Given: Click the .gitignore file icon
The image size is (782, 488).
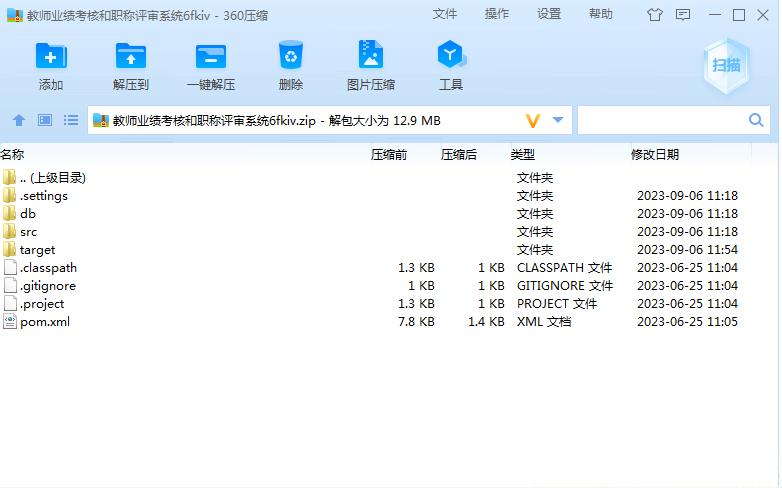Looking at the screenshot, I should (10, 285).
